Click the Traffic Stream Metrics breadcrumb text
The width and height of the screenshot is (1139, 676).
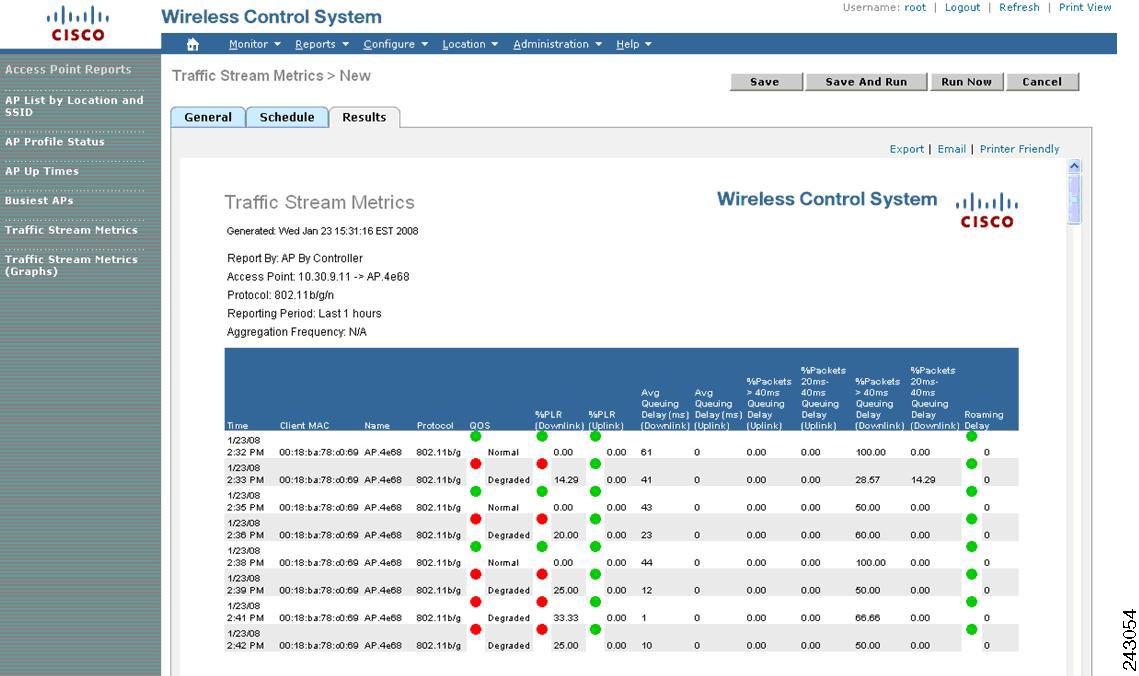[x=247, y=76]
